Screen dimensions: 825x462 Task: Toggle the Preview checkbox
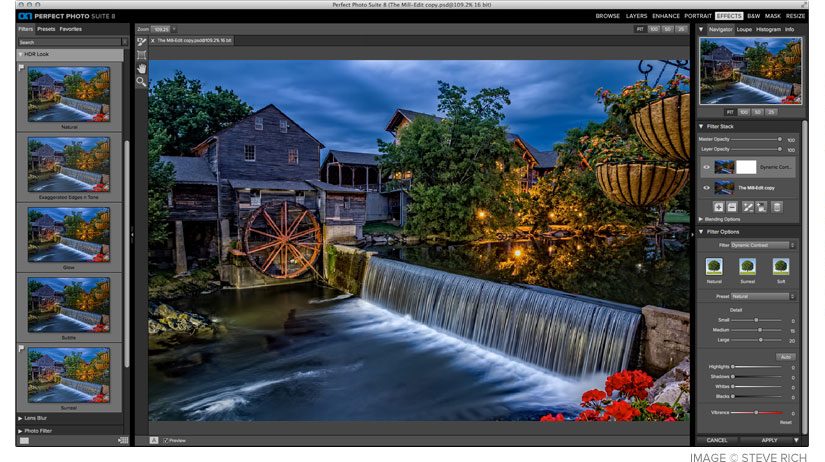click(x=166, y=440)
